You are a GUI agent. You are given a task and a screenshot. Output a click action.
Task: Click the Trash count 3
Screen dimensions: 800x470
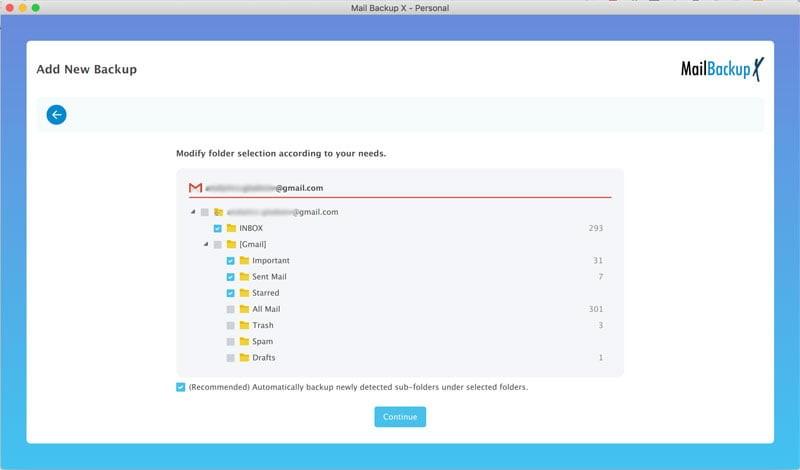pyautogui.click(x=601, y=325)
